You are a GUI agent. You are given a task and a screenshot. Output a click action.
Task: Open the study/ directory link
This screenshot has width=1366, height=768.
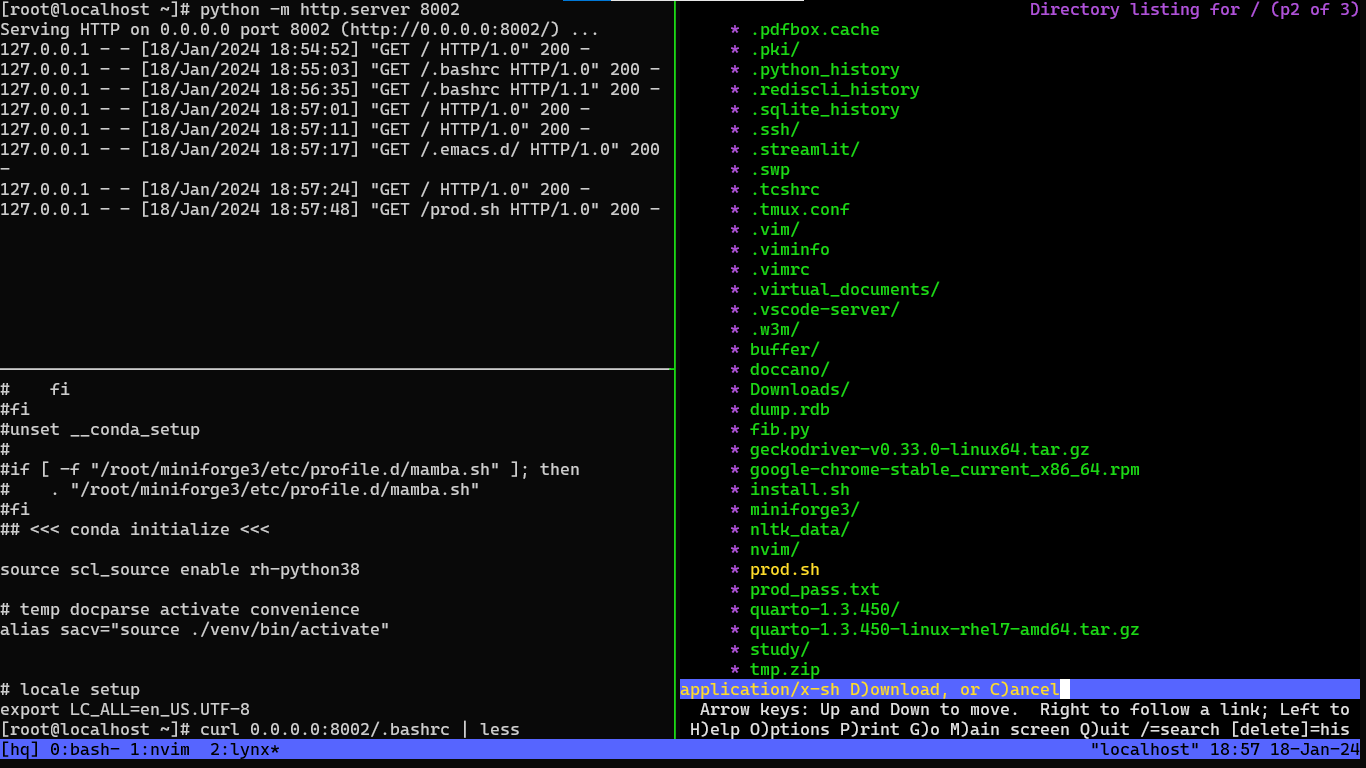point(780,650)
